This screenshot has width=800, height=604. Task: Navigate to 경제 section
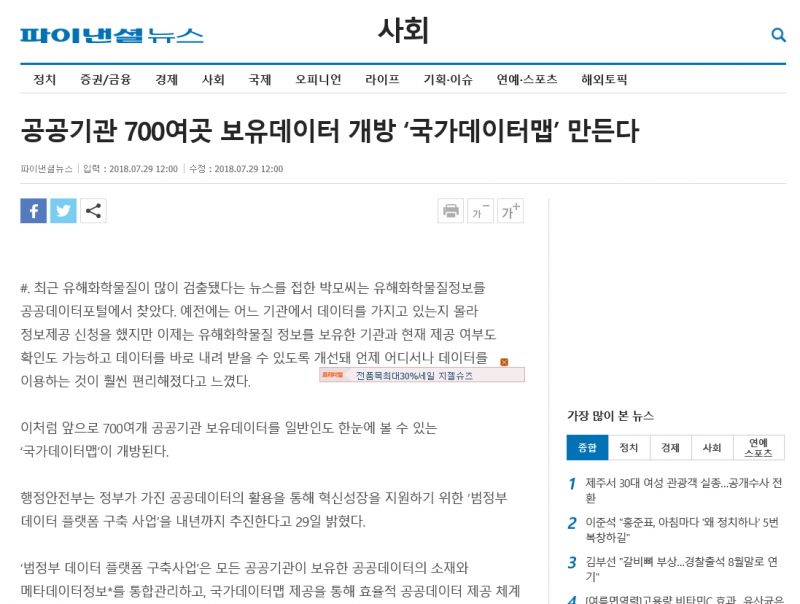pos(166,80)
